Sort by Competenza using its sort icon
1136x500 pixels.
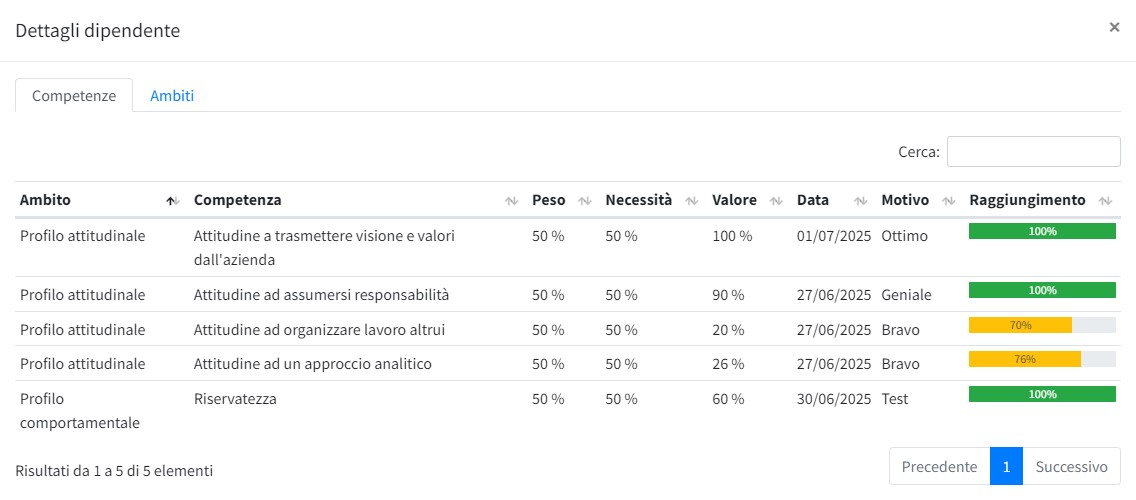click(511, 201)
